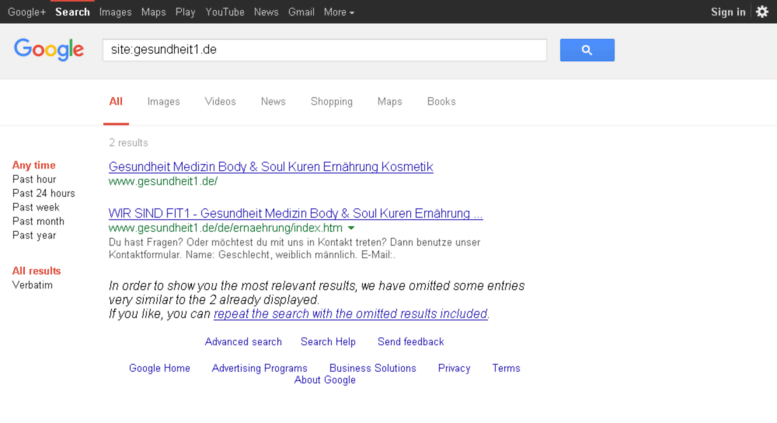Select the All results filter
777x423 pixels.
pyautogui.click(x=37, y=271)
